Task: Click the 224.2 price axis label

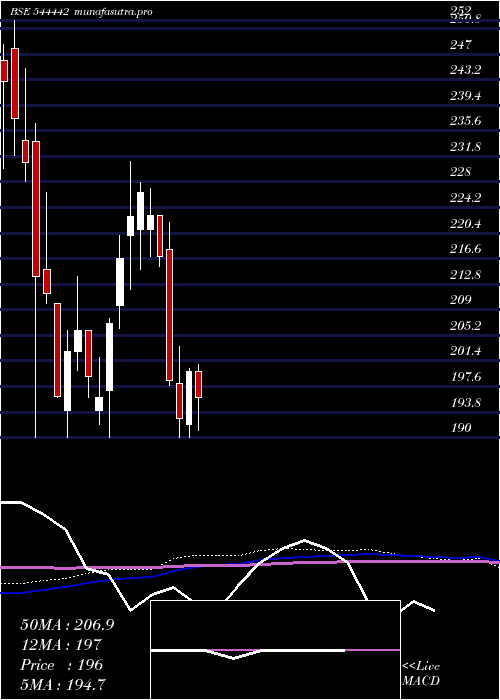Action: point(465,197)
